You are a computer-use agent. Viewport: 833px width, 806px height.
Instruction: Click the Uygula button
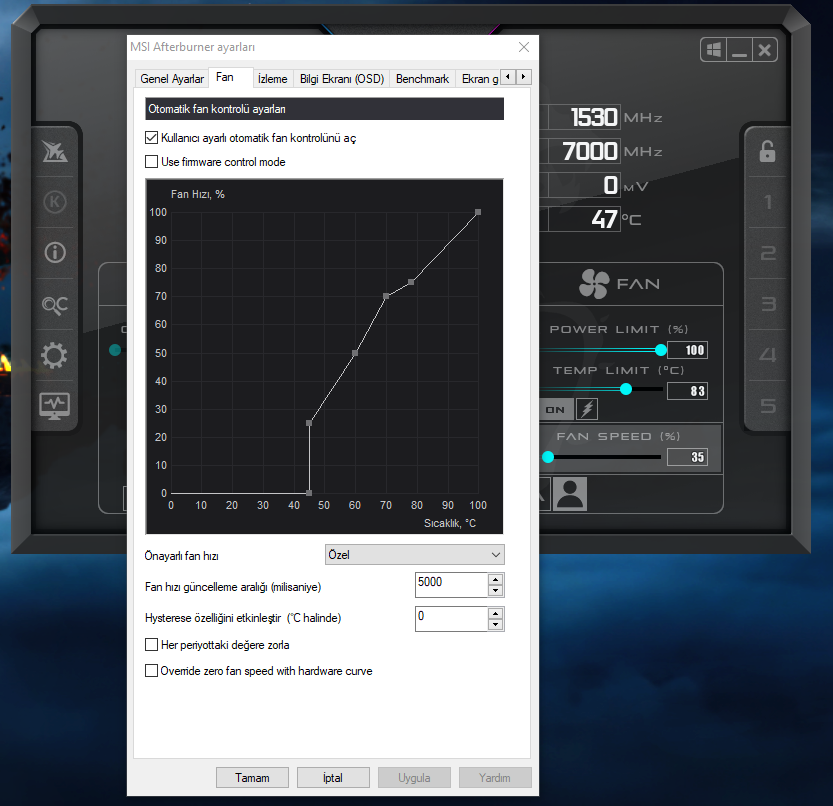(x=414, y=777)
